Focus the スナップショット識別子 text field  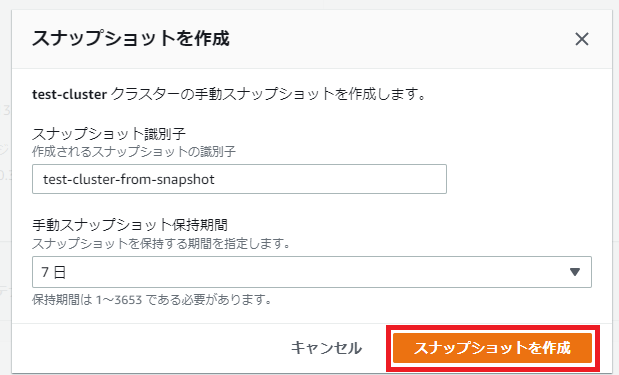239,179
